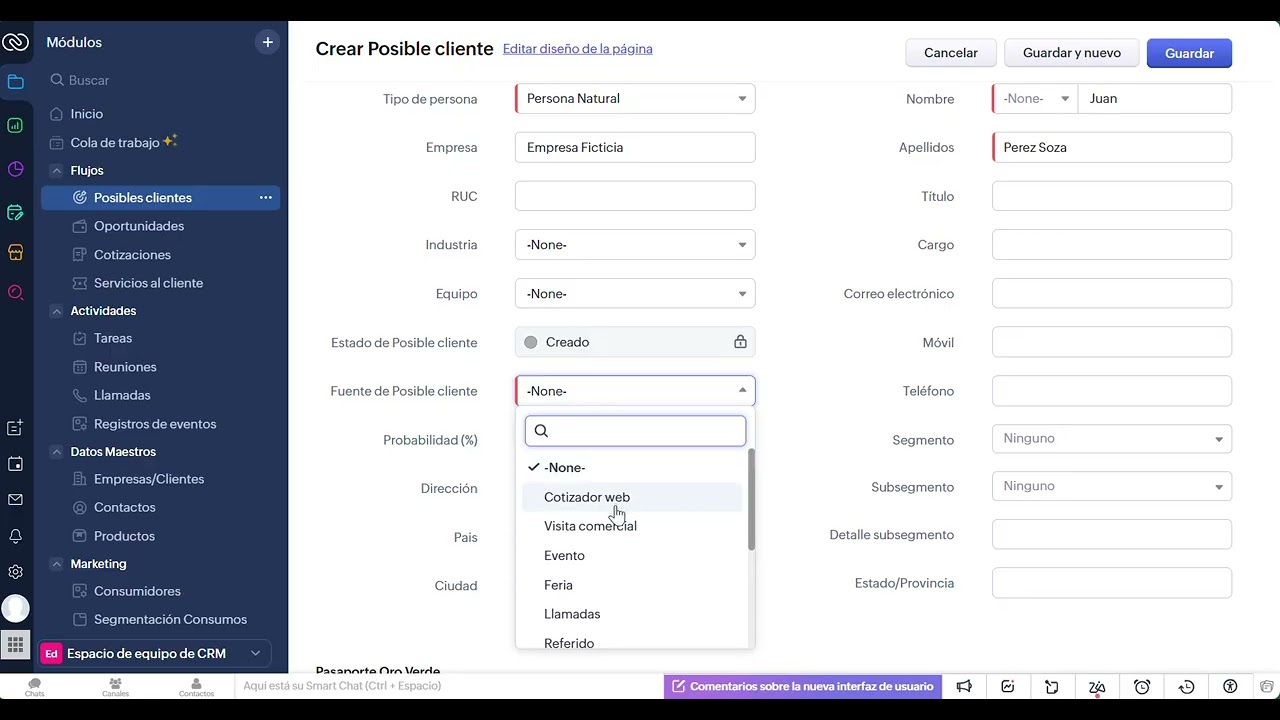Viewport: 1280px width, 720px height.
Task: Open the Chats icon in bottom bar
Action: coord(35,687)
